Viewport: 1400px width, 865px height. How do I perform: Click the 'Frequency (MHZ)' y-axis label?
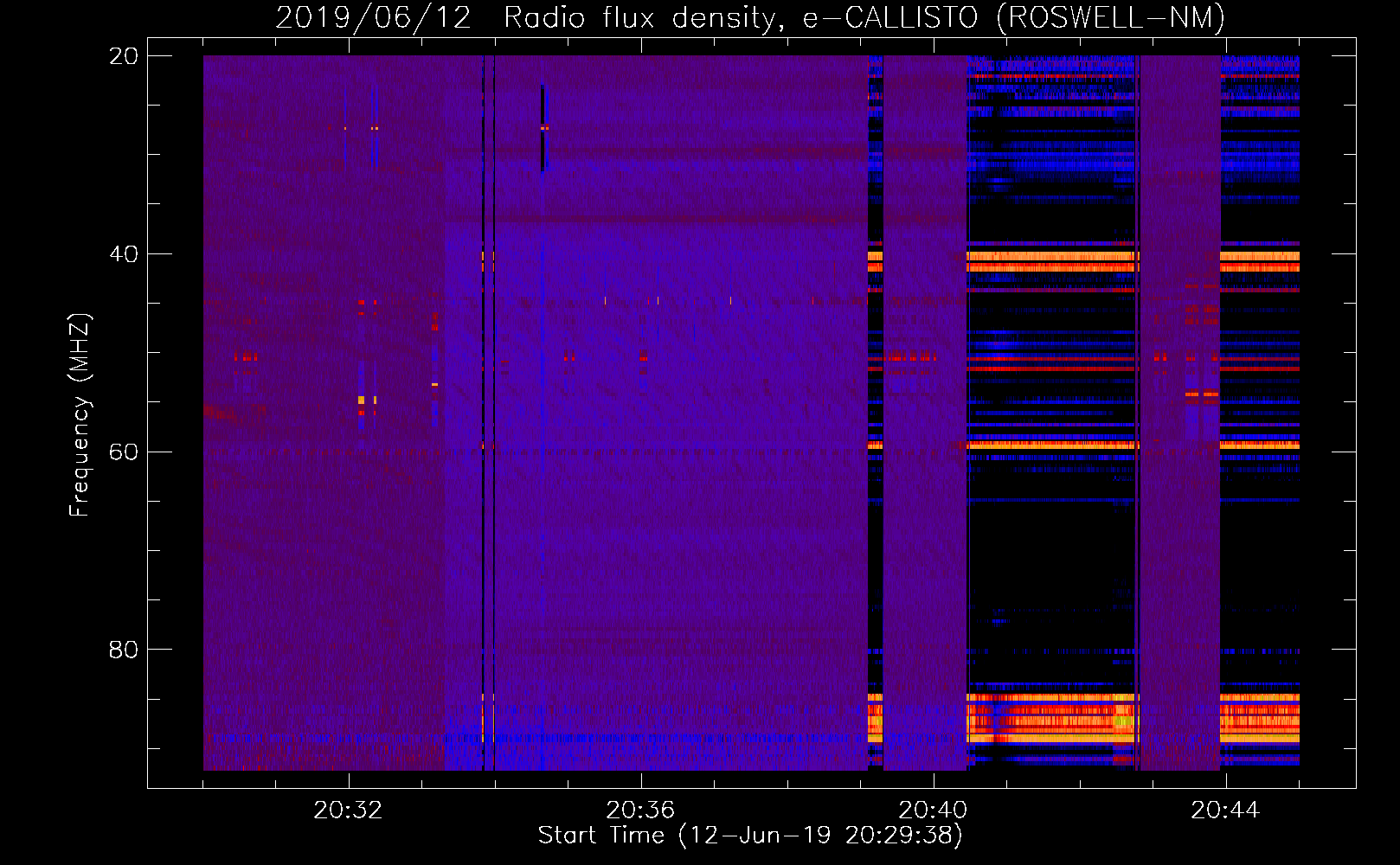[80, 415]
